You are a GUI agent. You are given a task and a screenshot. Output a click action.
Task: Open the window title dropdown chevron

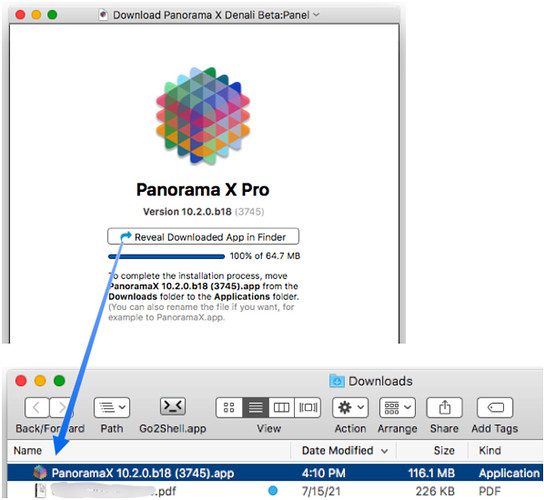[316, 15]
